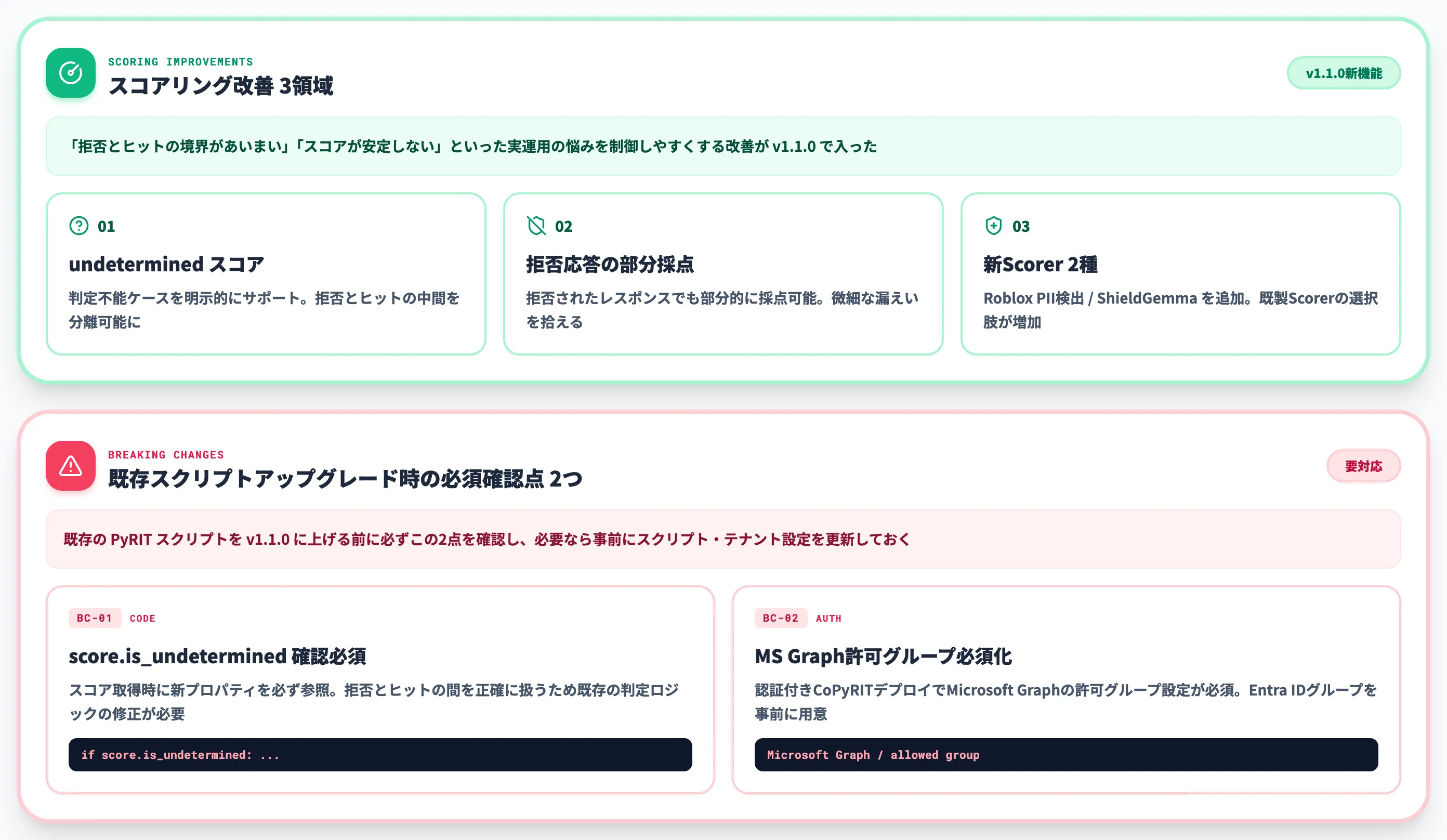The image size is (1447, 840).
Task: Click the number 02 in the second card
Action: (x=563, y=226)
